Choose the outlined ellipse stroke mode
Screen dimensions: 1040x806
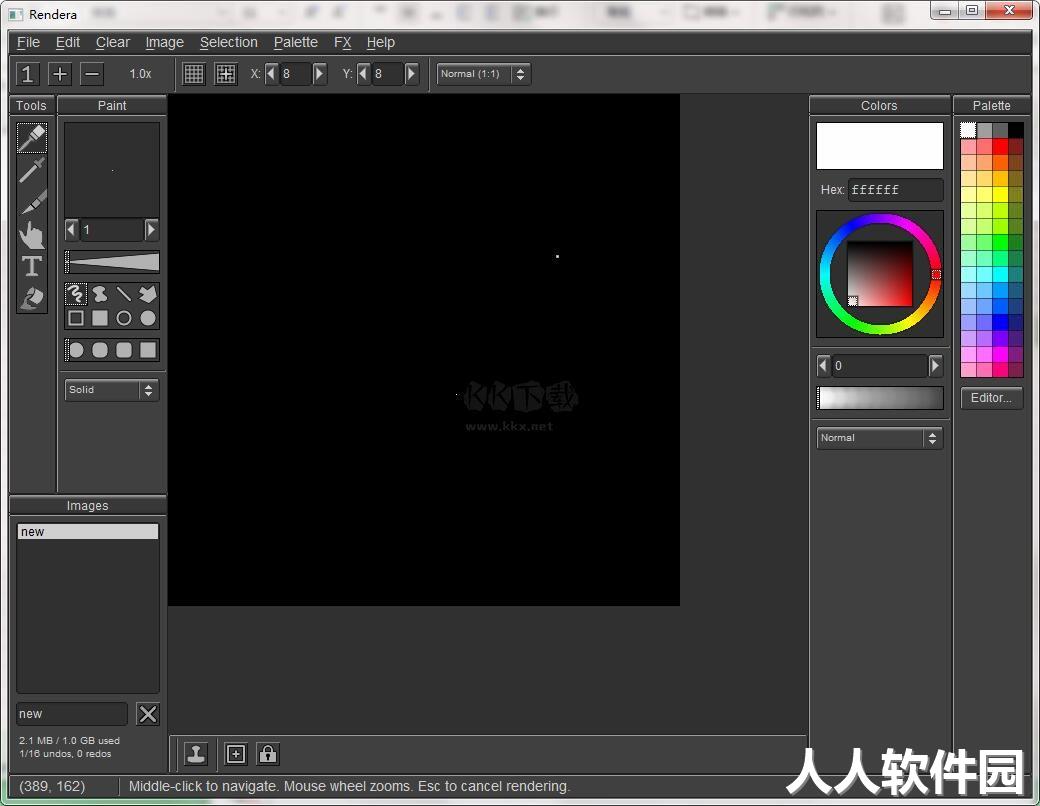[x=123, y=318]
